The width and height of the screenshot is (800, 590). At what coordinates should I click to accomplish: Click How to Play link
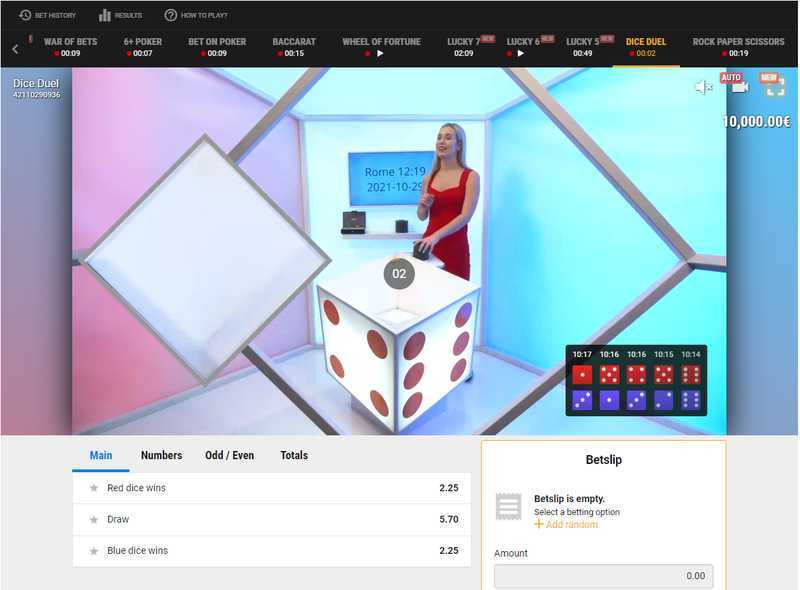coord(204,15)
